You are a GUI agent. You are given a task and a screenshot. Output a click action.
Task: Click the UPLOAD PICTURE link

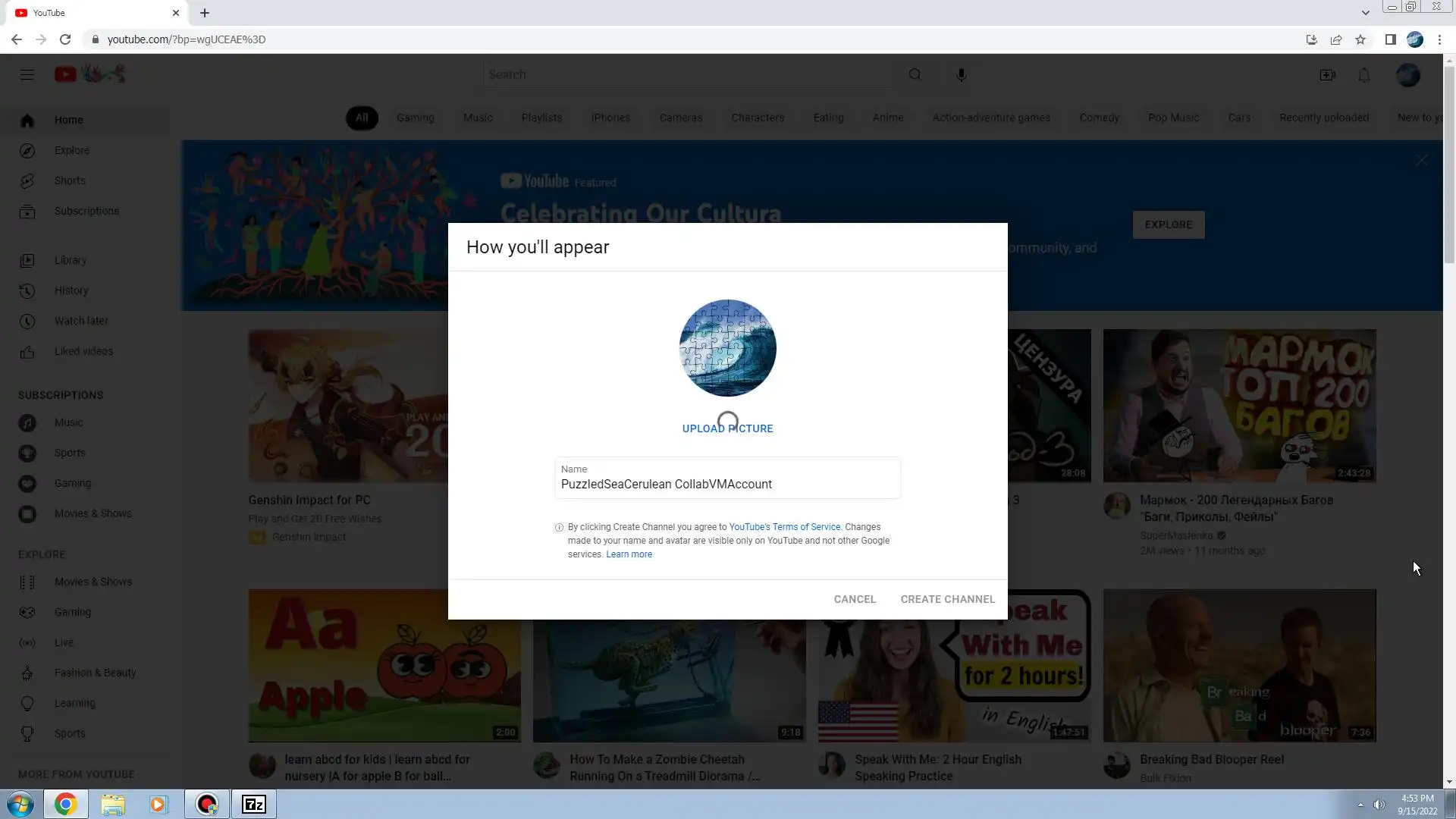727,428
